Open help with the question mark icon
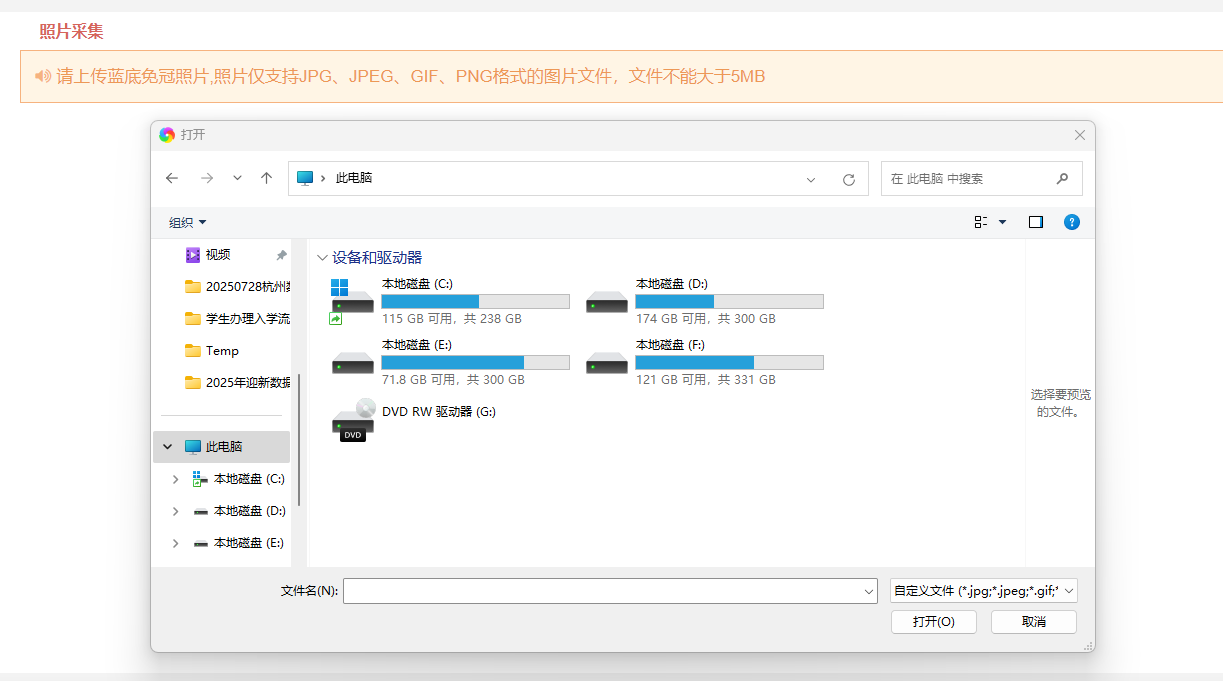The height and width of the screenshot is (681, 1223). [1071, 222]
